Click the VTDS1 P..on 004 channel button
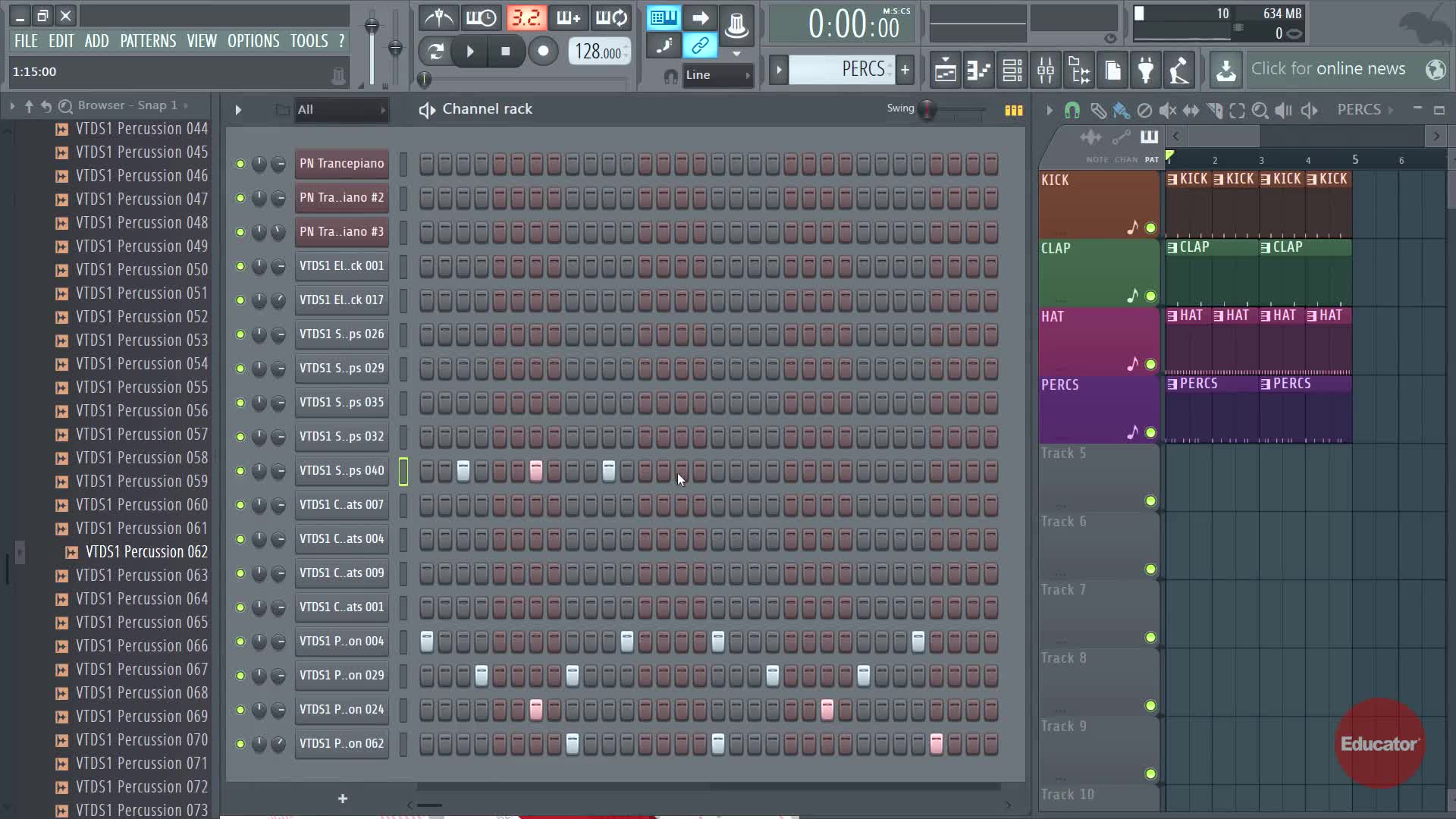The width and height of the screenshot is (1456, 819). (x=341, y=642)
